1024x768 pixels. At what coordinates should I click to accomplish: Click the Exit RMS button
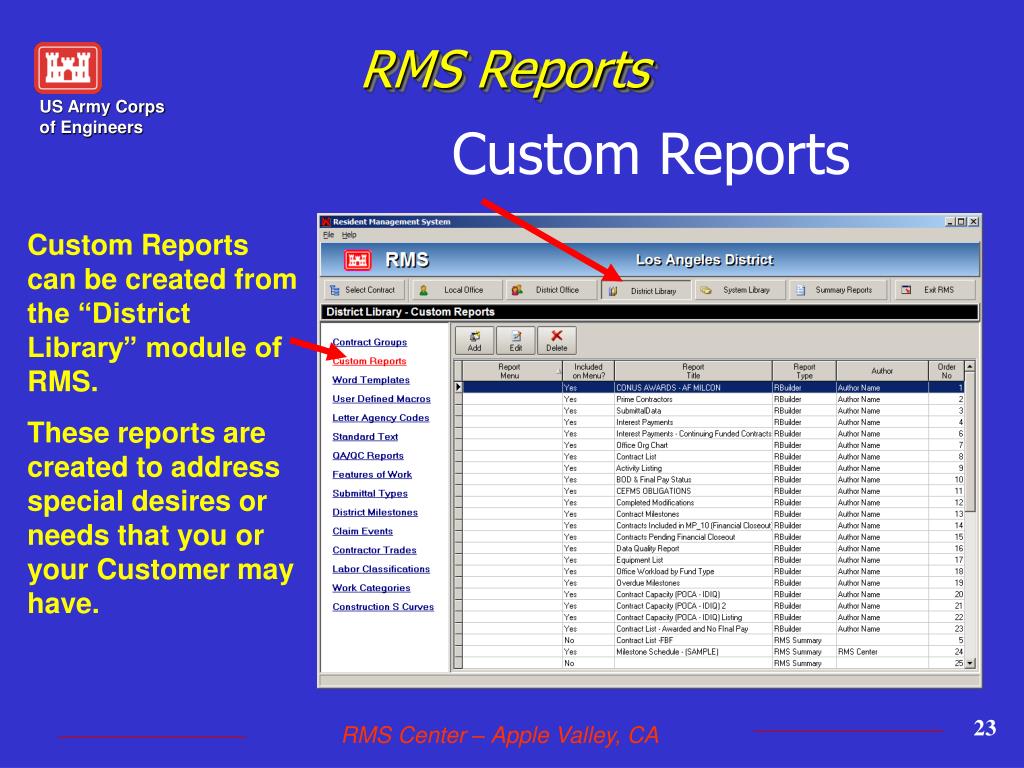[x=934, y=290]
